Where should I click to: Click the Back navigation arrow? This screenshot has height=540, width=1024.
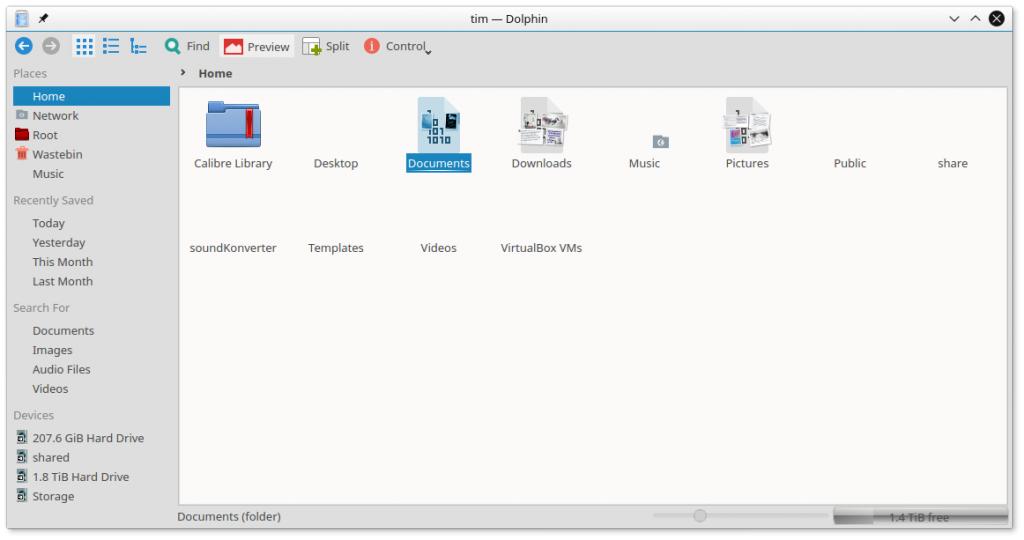[x=23, y=47]
